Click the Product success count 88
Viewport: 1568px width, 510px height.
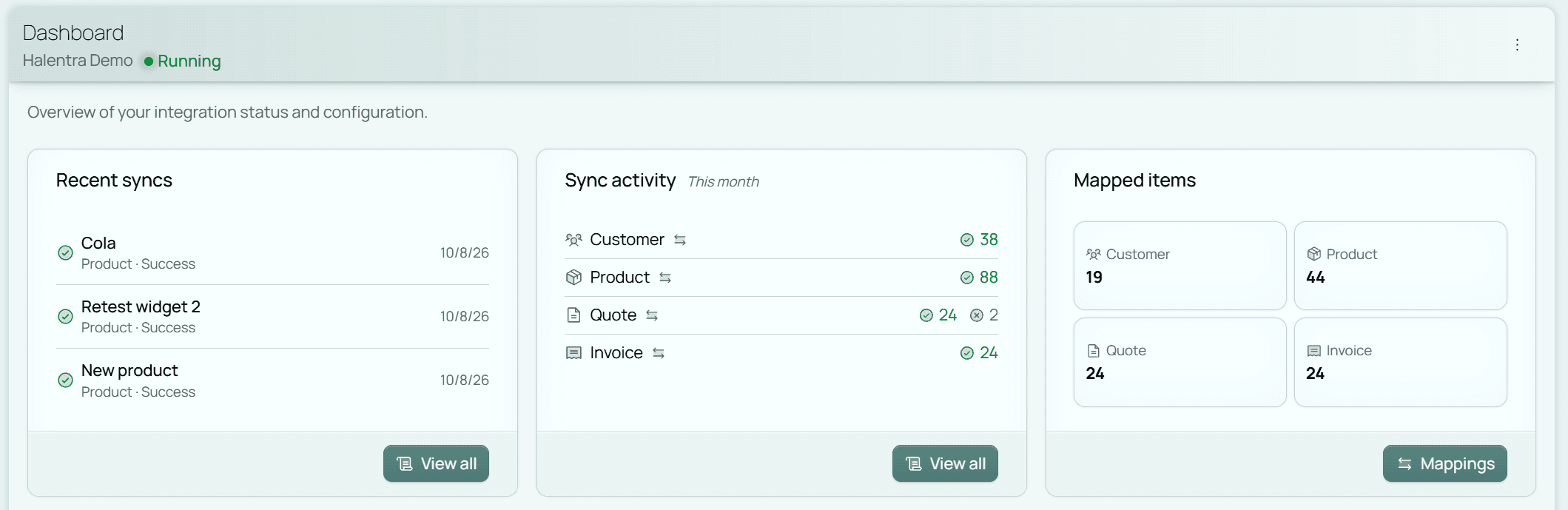pos(989,278)
